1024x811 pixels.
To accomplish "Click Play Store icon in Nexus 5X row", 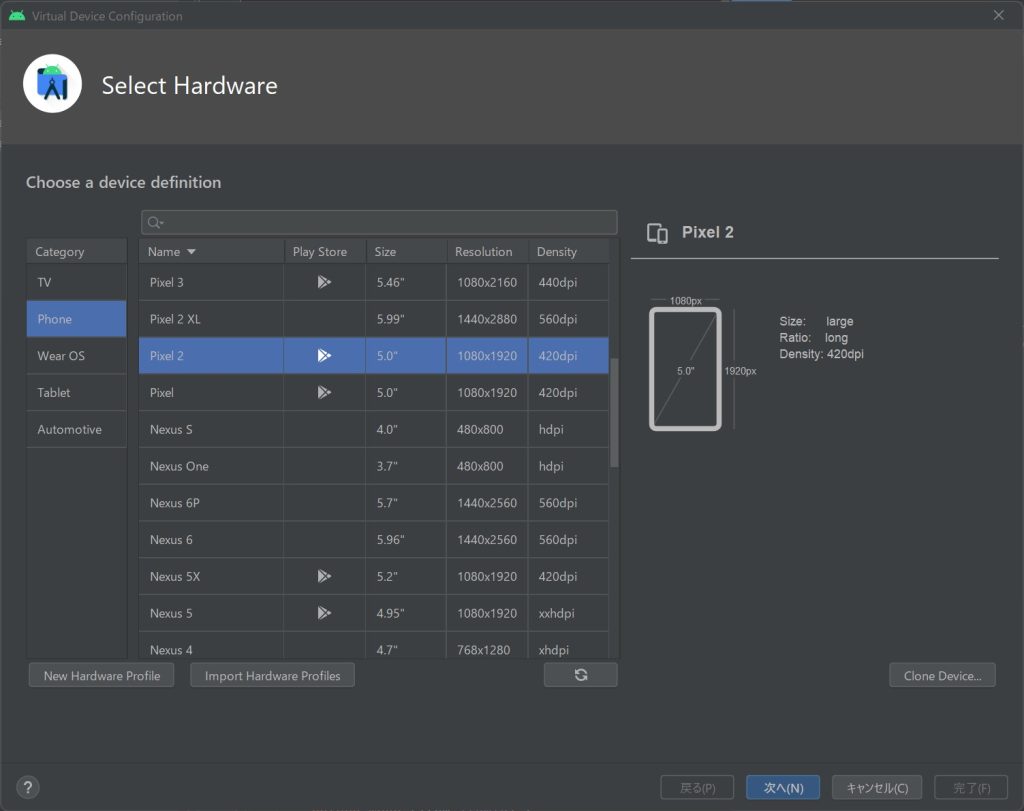I will pos(324,576).
